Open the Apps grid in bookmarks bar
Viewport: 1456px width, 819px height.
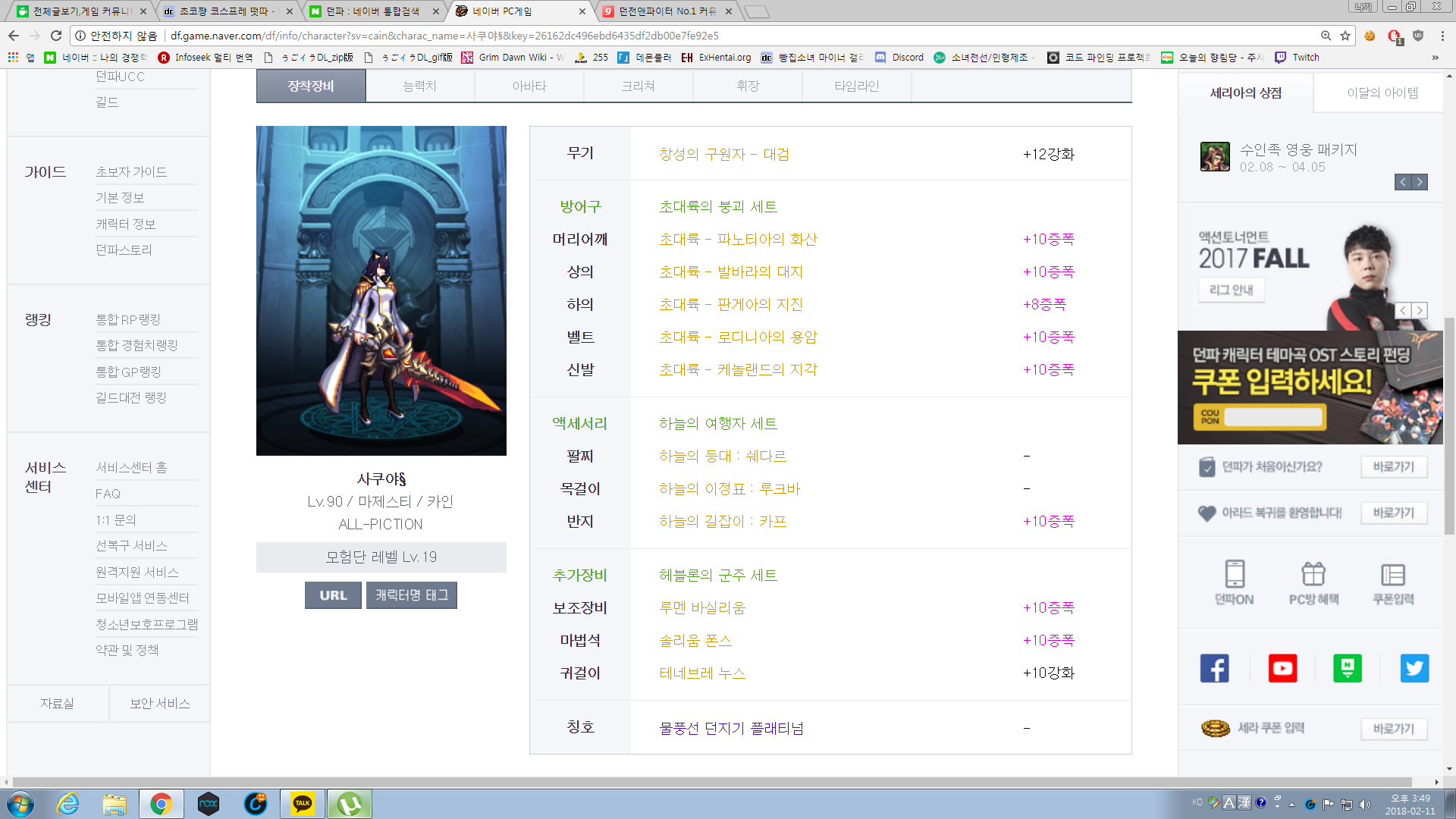(13, 57)
